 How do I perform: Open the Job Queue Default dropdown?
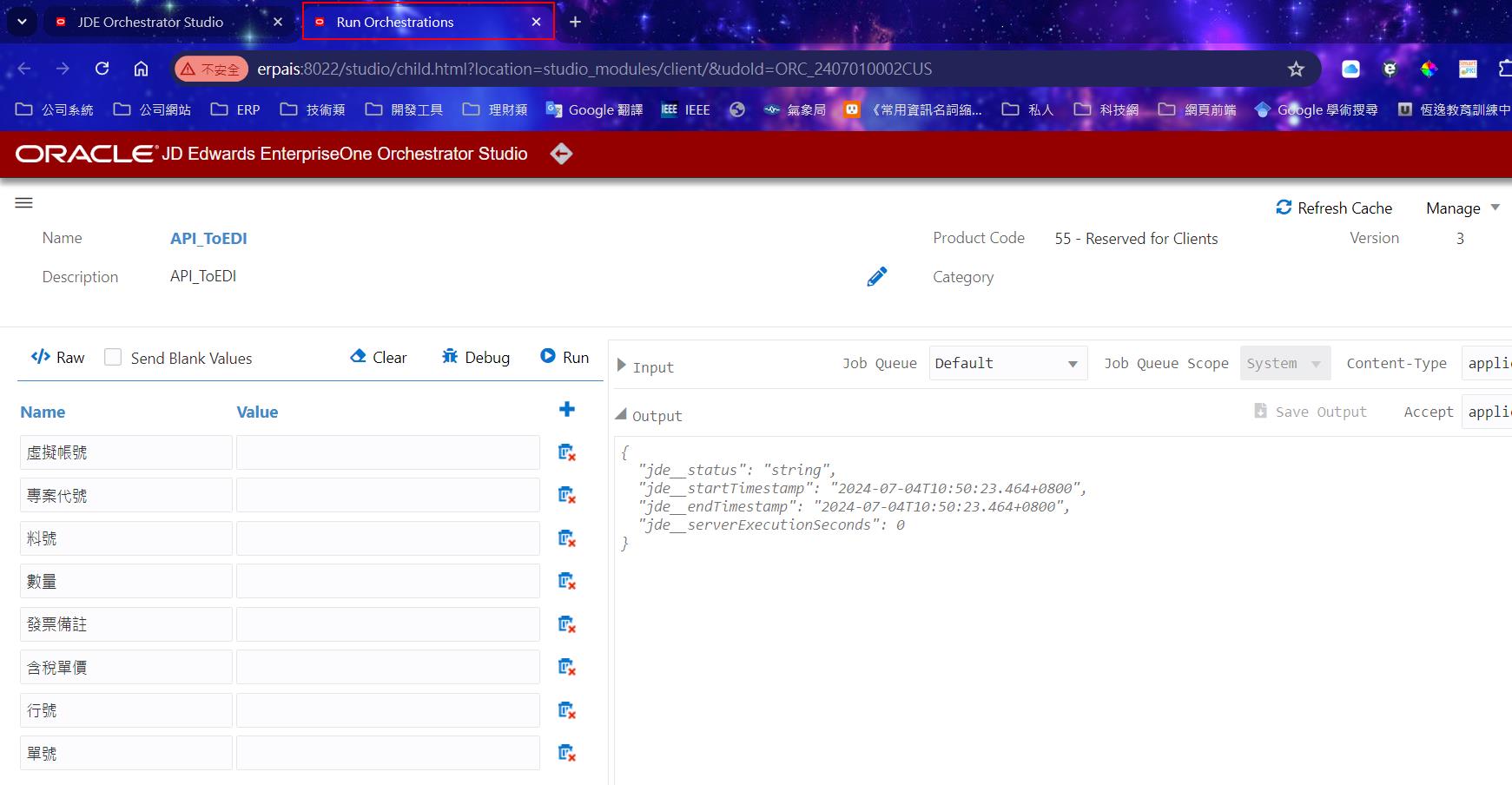click(x=1007, y=363)
